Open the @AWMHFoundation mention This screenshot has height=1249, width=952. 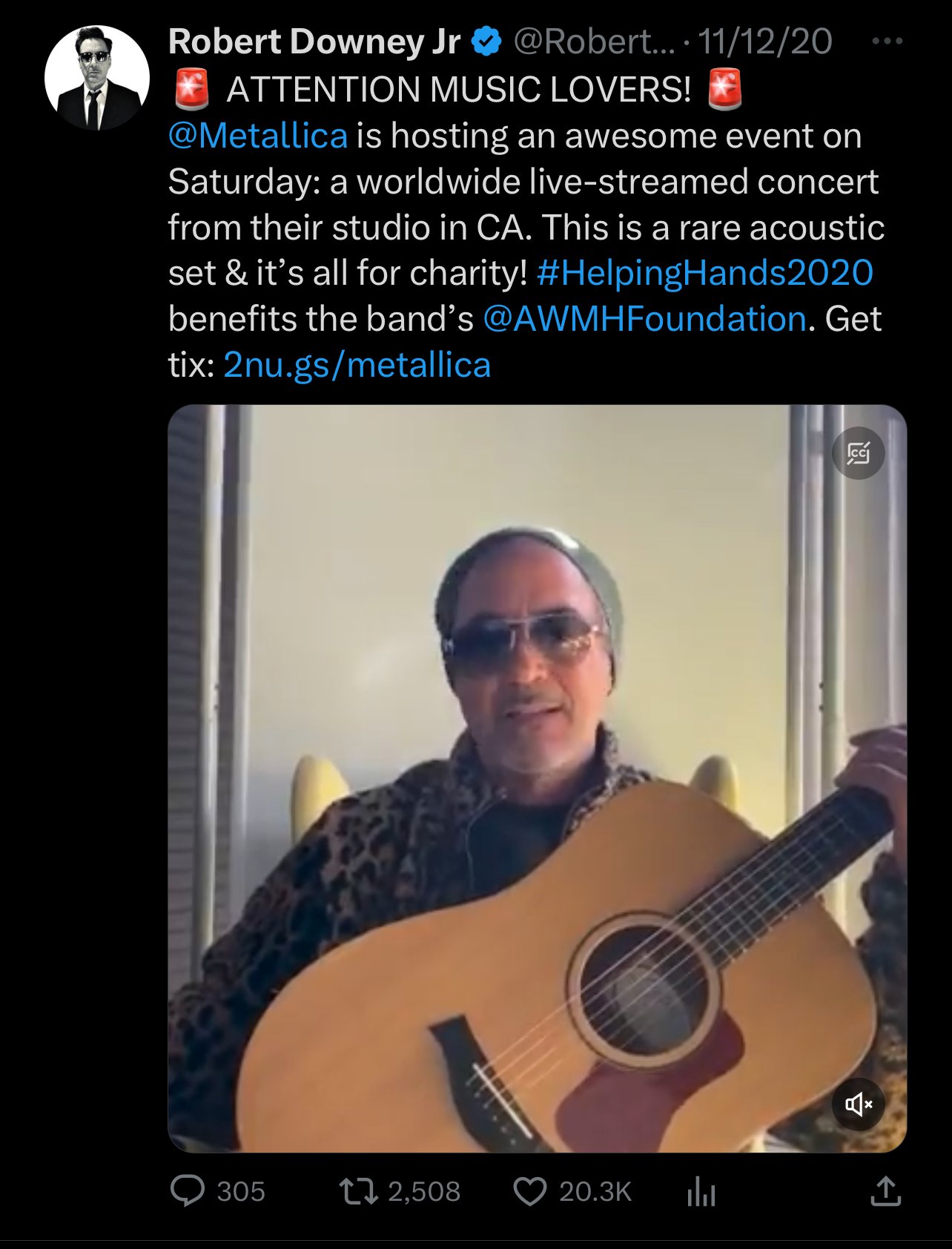pyautogui.click(x=644, y=319)
